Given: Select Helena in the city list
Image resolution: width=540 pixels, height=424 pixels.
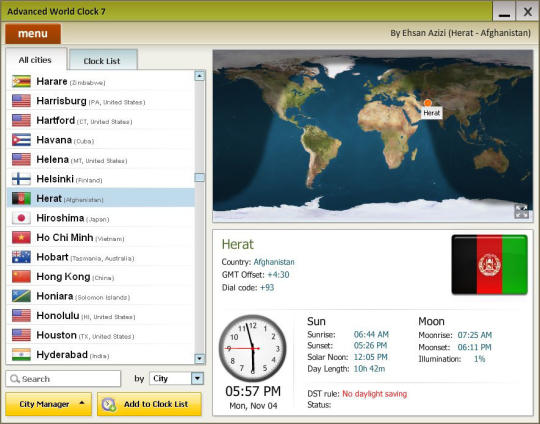Looking at the screenshot, I should pos(101,159).
